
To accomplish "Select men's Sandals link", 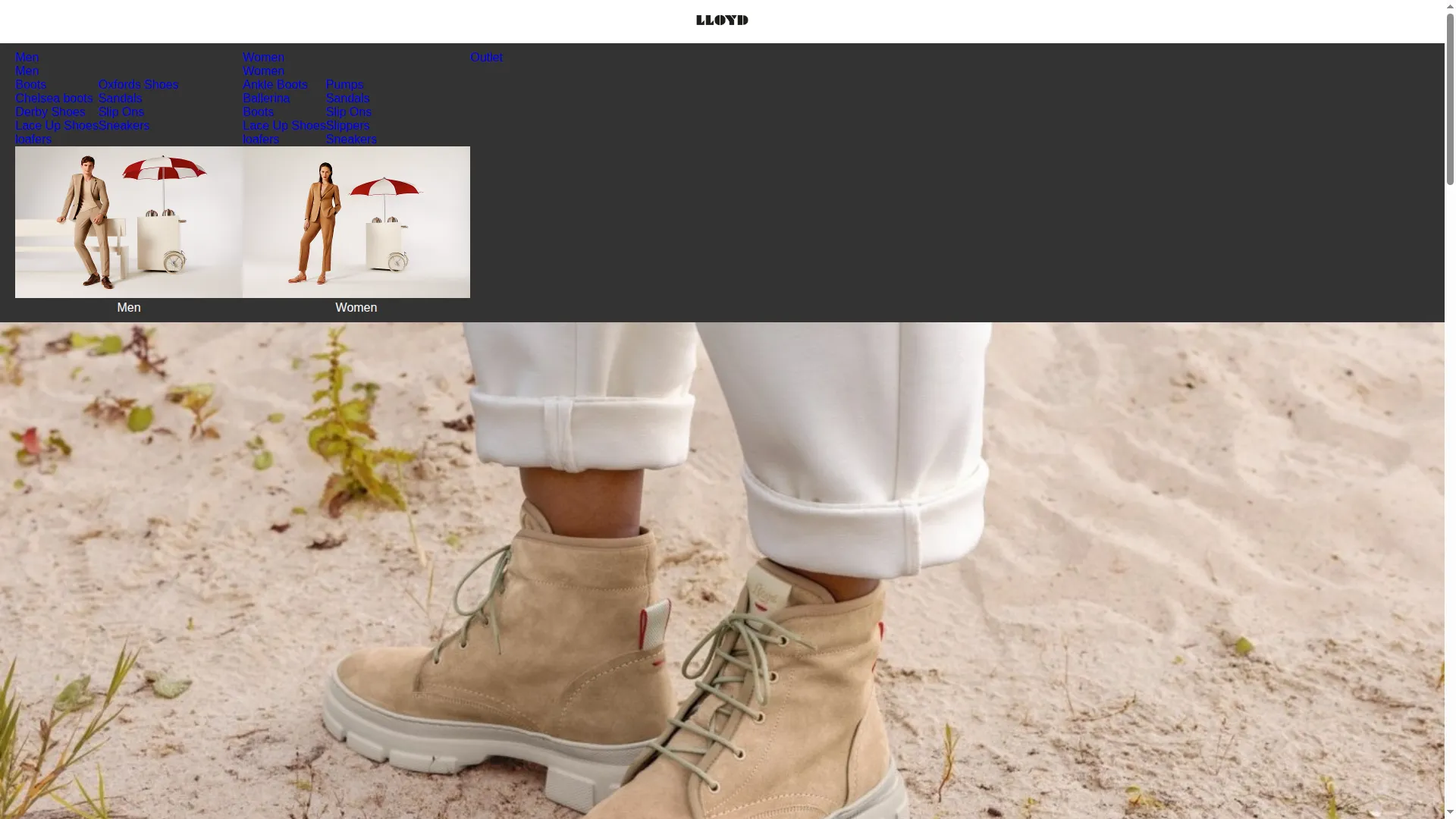I will click(120, 99).
